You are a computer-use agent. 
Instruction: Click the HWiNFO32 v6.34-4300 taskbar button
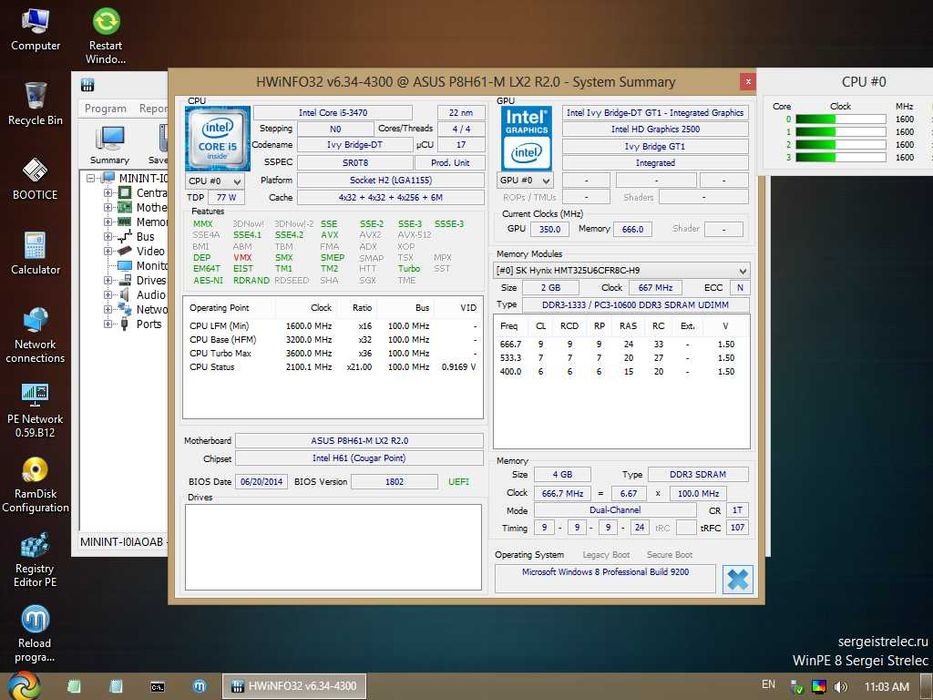pos(292,686)
